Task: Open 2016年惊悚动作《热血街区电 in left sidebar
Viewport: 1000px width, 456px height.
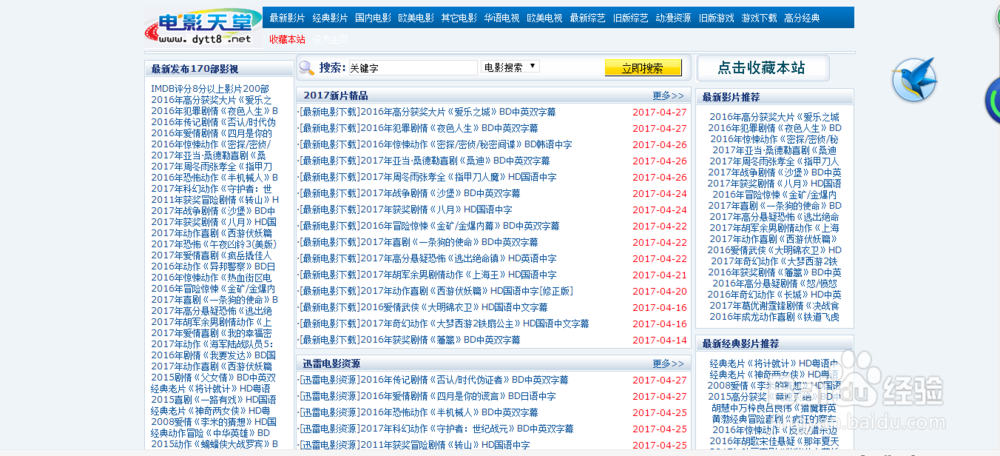Action: (x=211, y=277)
